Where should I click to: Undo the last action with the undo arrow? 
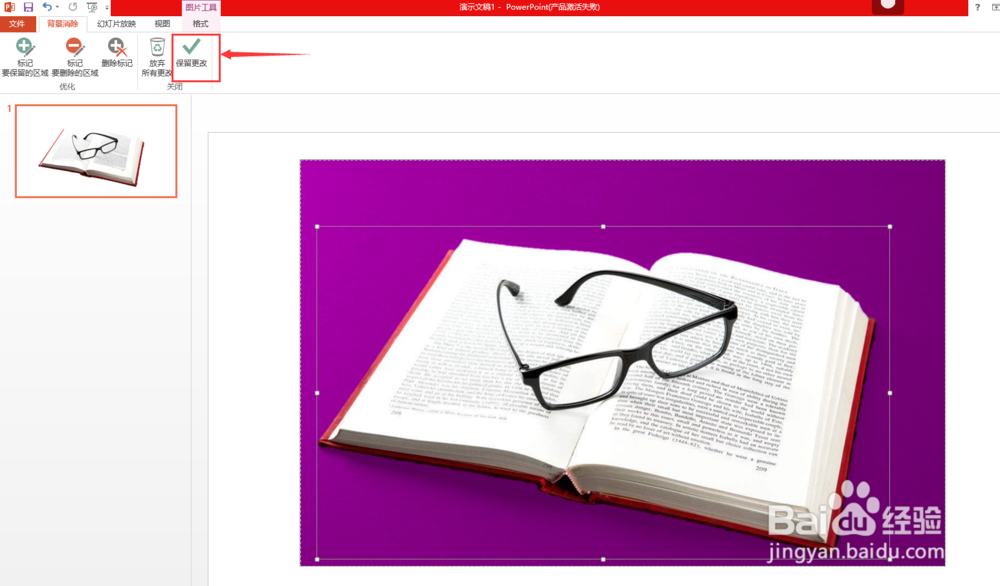(x=47, y=7)
